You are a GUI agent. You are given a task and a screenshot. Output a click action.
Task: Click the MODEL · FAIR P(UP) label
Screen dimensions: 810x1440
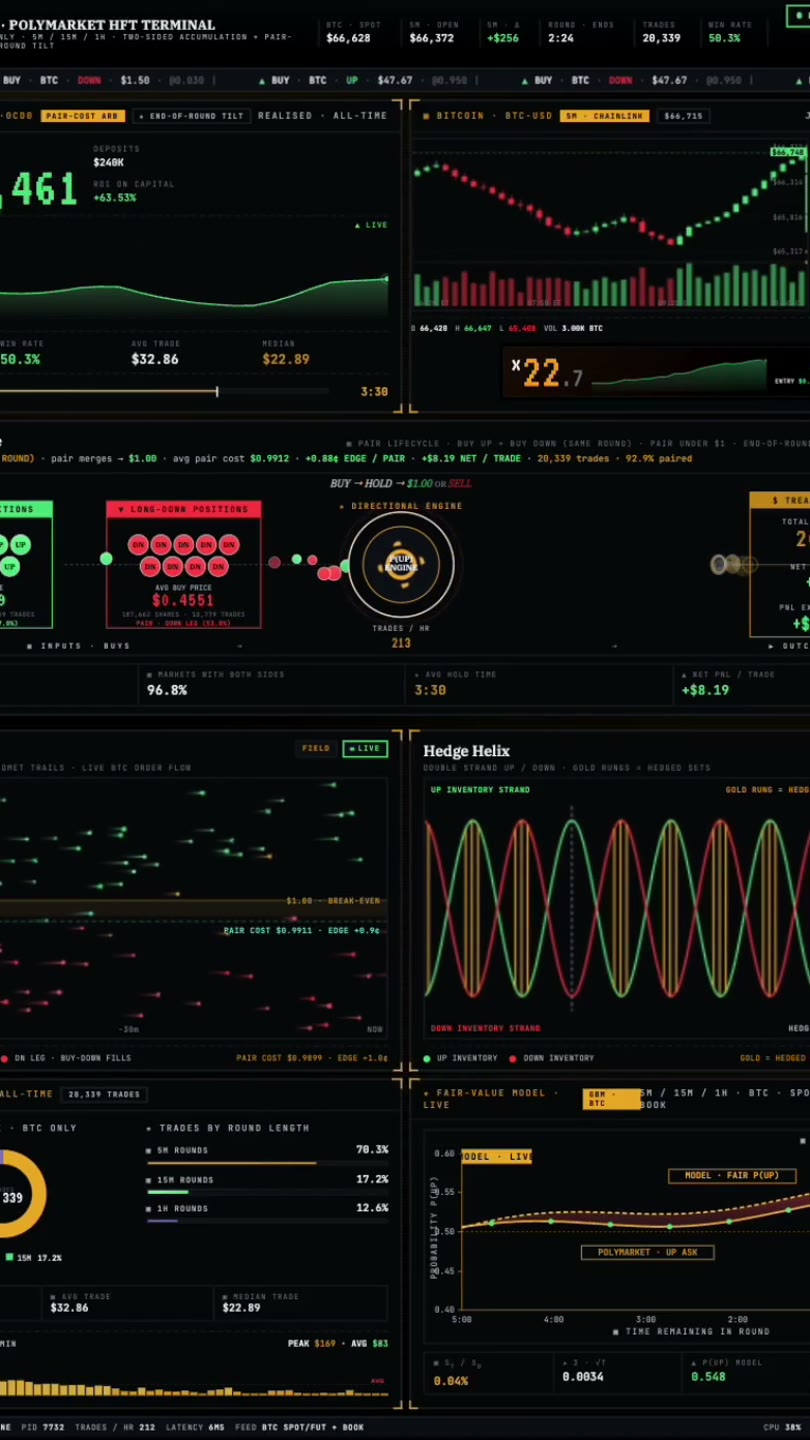tap(732, 1175)
